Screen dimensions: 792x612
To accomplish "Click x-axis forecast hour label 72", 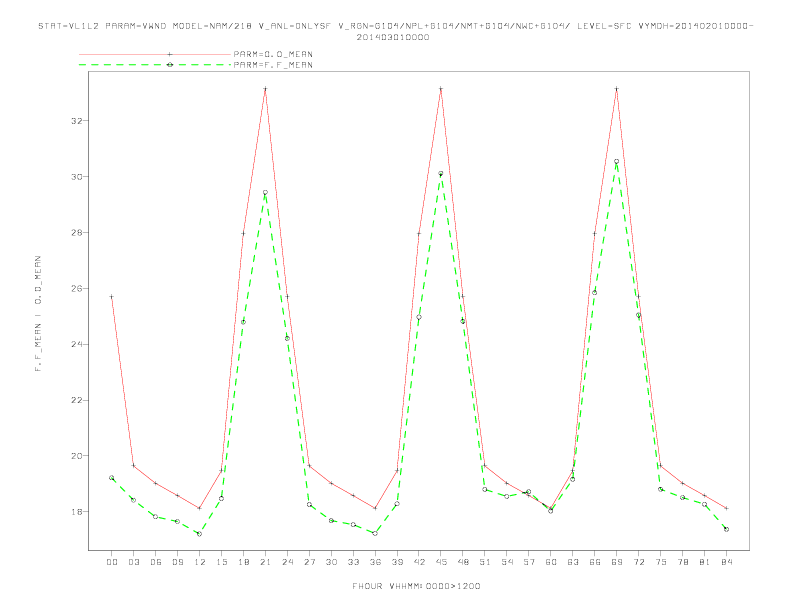I will tap(639, 562).
